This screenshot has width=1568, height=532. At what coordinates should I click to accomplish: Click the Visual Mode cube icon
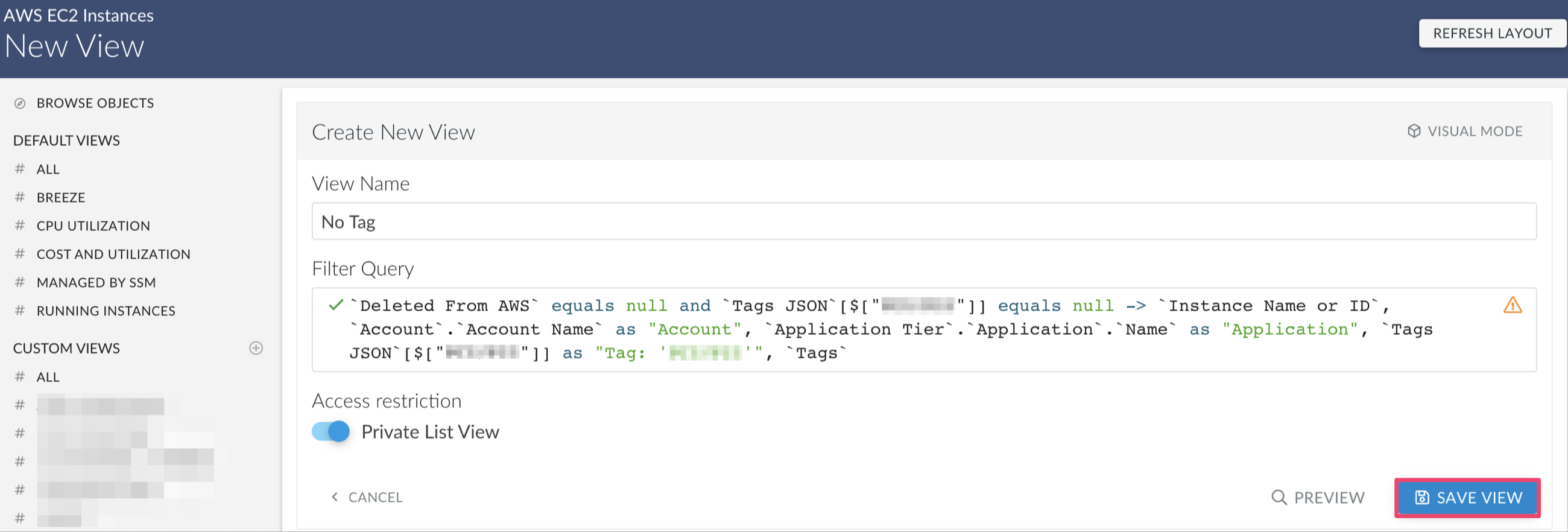click(1414, 131)
